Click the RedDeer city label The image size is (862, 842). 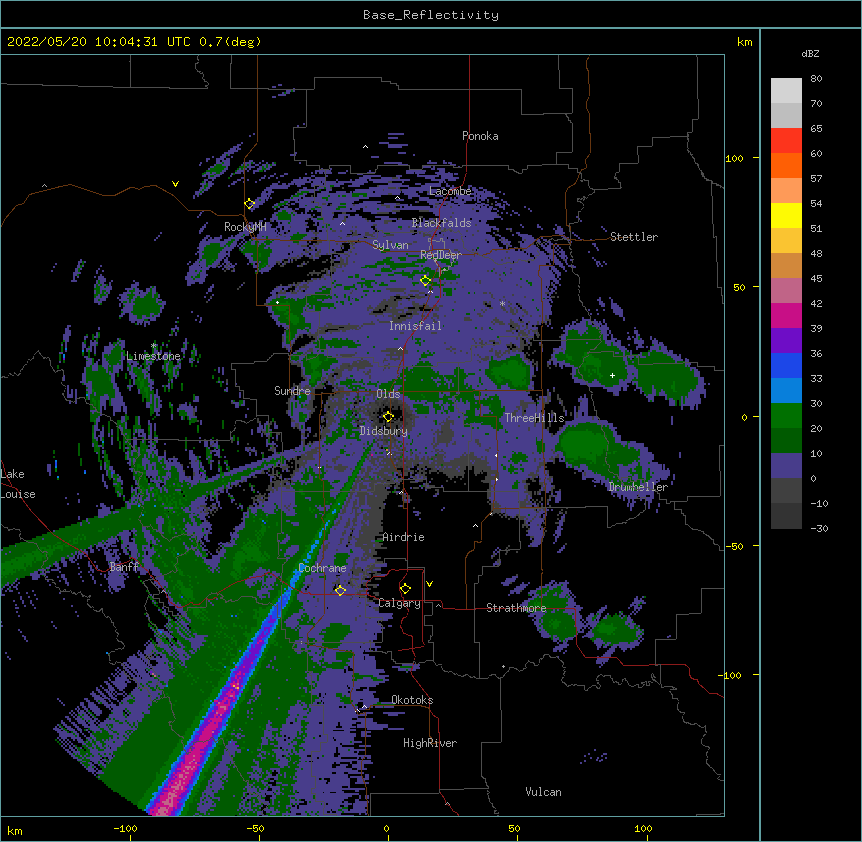(x=440, y=255)
